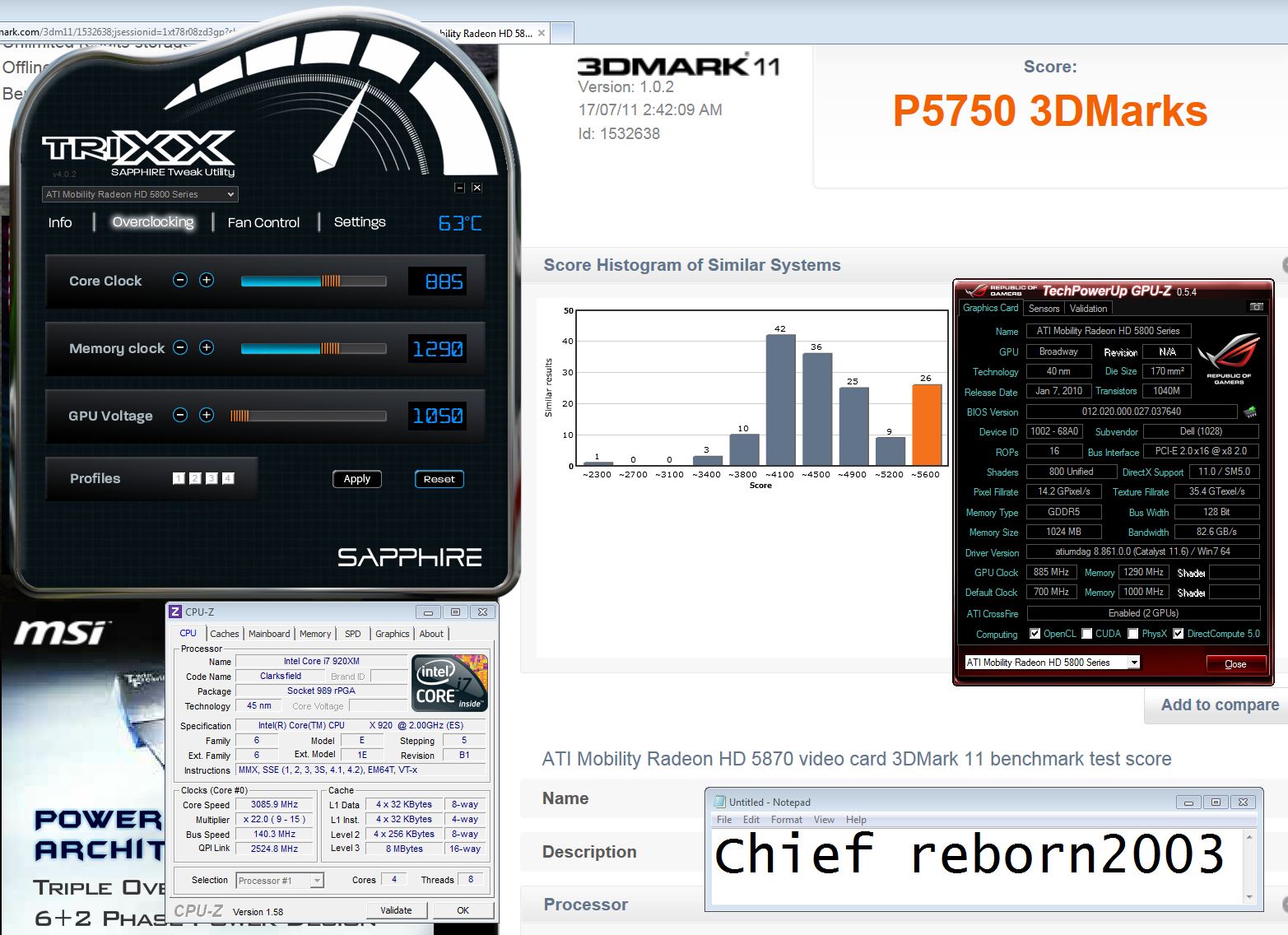Select TRIXX profile 4

point(228,478)
